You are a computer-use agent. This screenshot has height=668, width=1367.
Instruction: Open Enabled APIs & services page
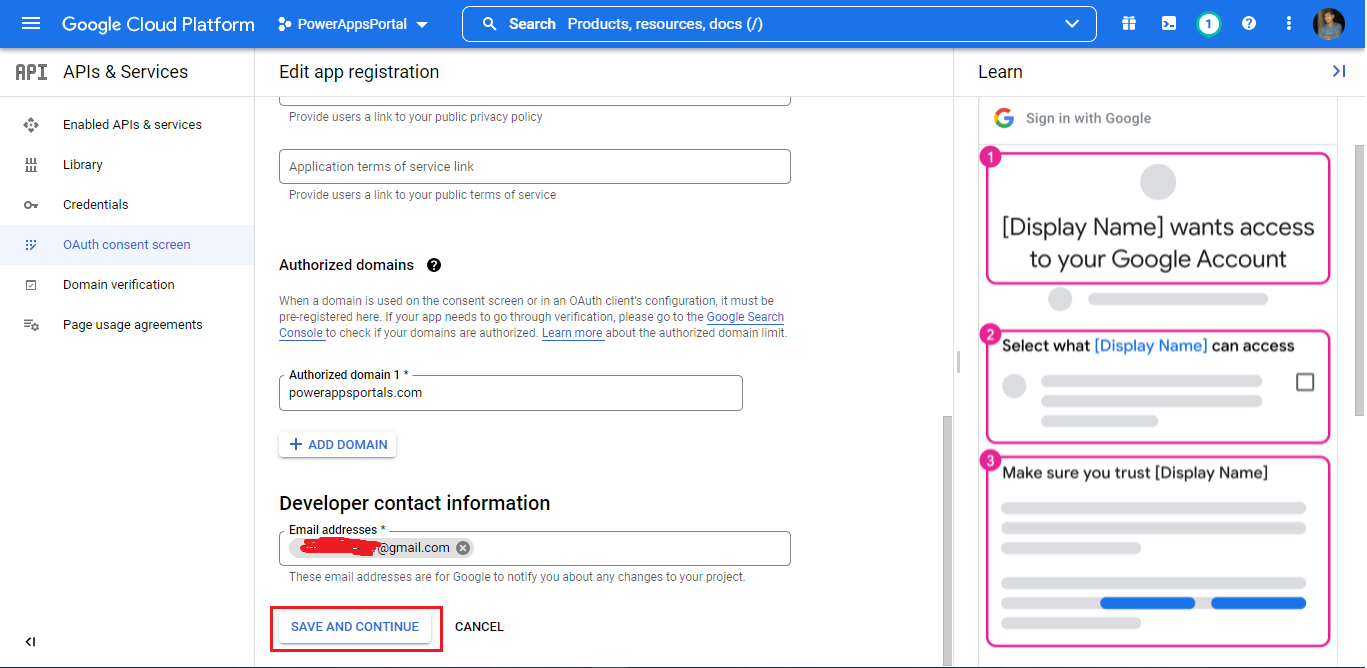click(x=132, y=125)
